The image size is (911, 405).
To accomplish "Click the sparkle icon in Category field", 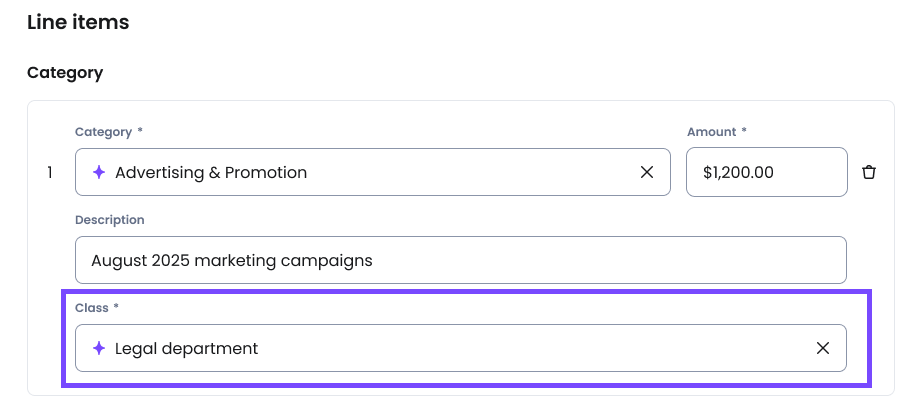I will click(99, 172).
